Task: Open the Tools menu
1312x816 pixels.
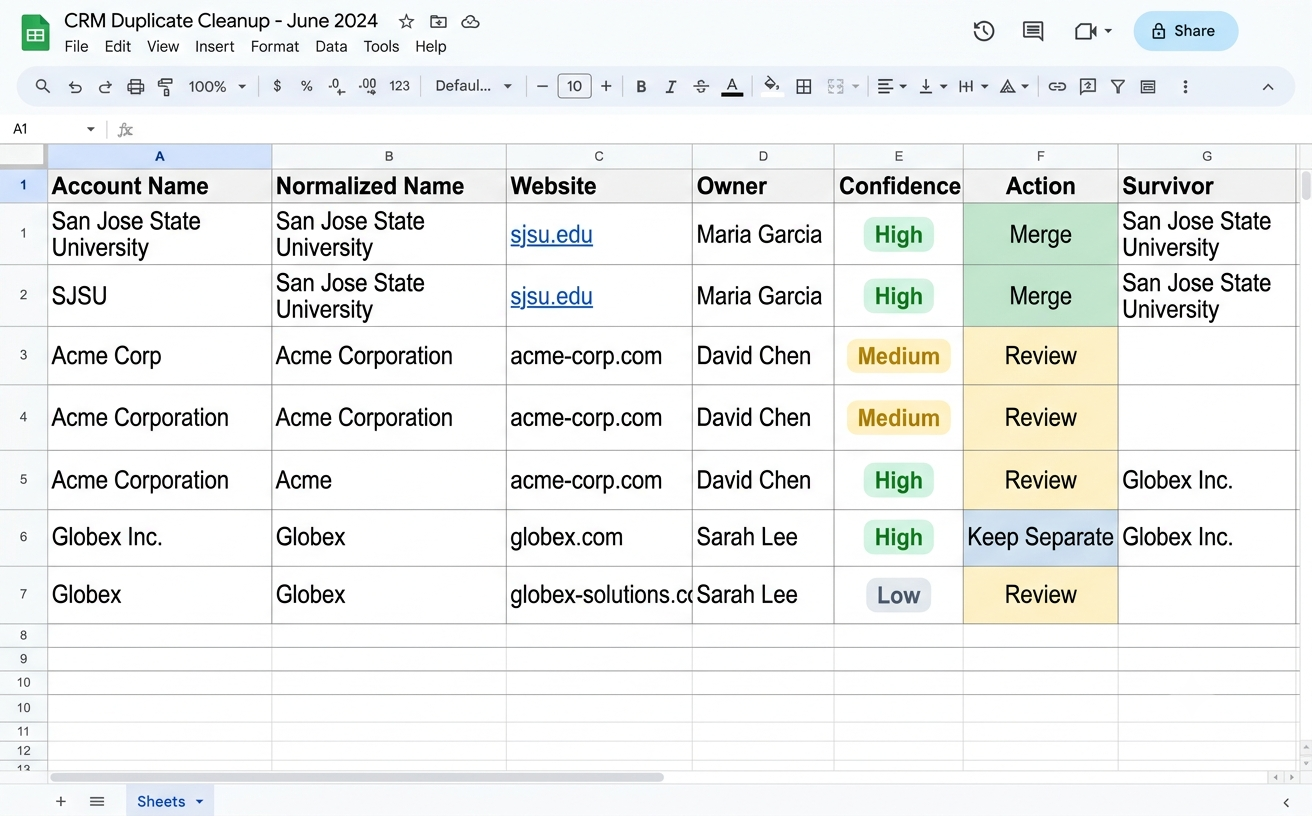Action: point(381,46)
